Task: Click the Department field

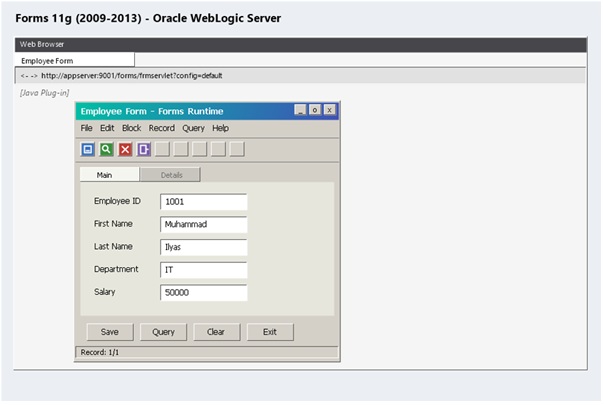Action: 204,270
